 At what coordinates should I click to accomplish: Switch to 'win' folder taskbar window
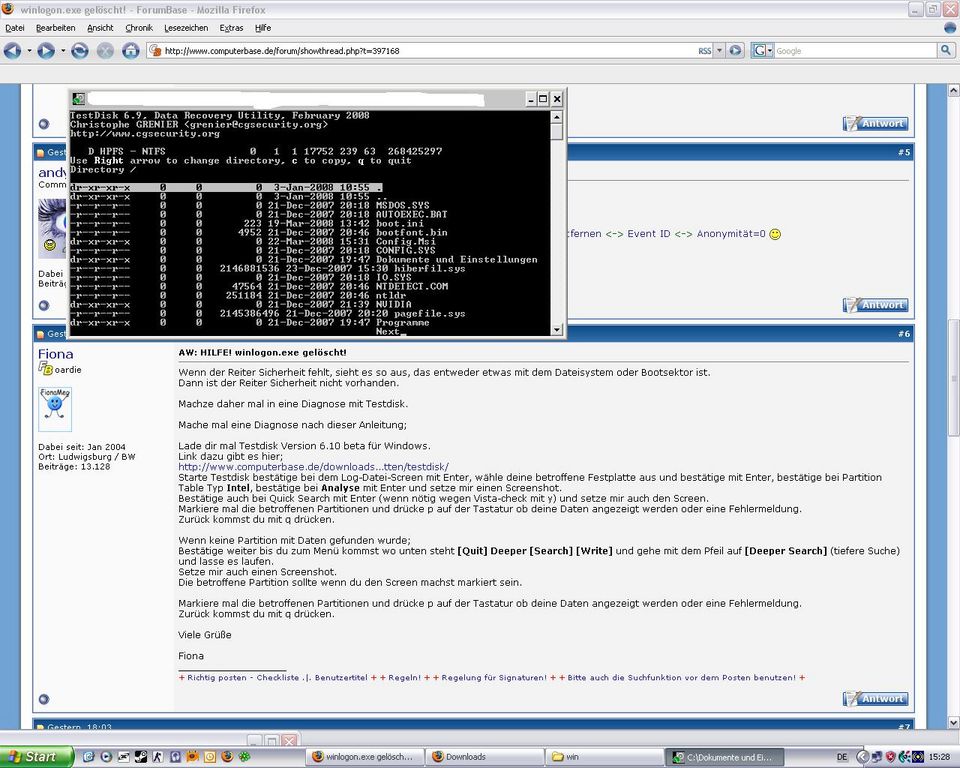click(604, 757)
